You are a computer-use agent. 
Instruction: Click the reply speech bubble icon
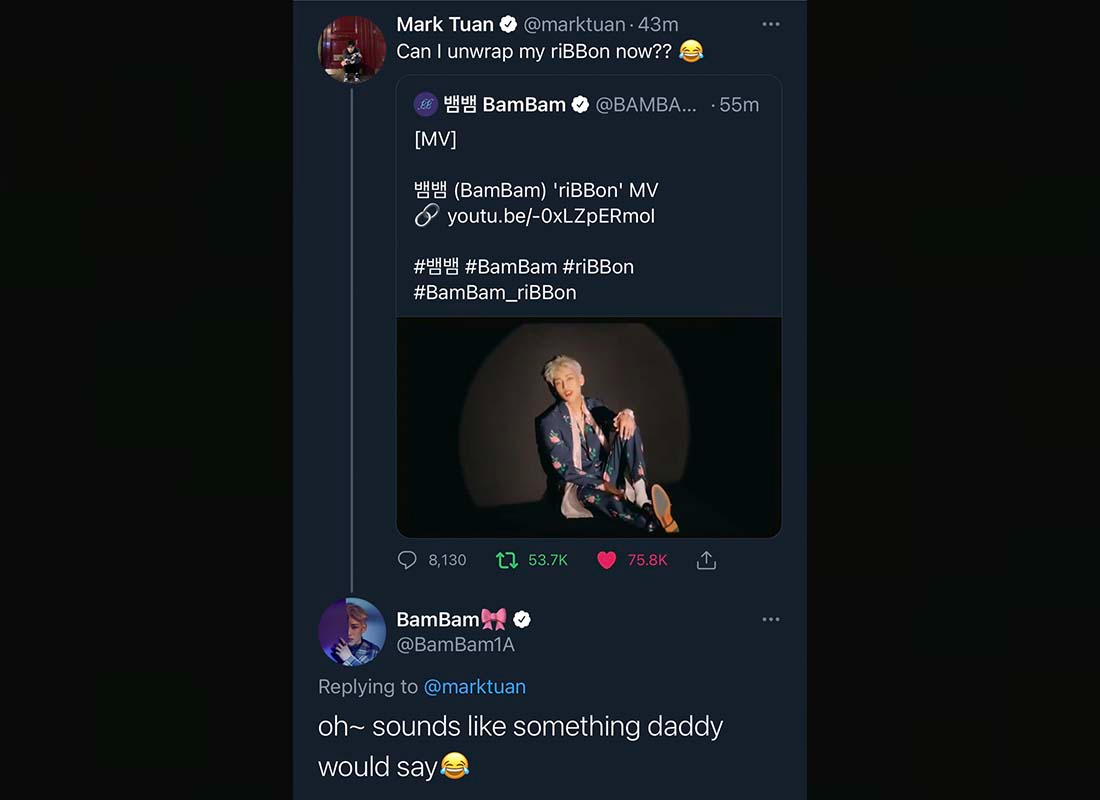[x=407, y=560]
